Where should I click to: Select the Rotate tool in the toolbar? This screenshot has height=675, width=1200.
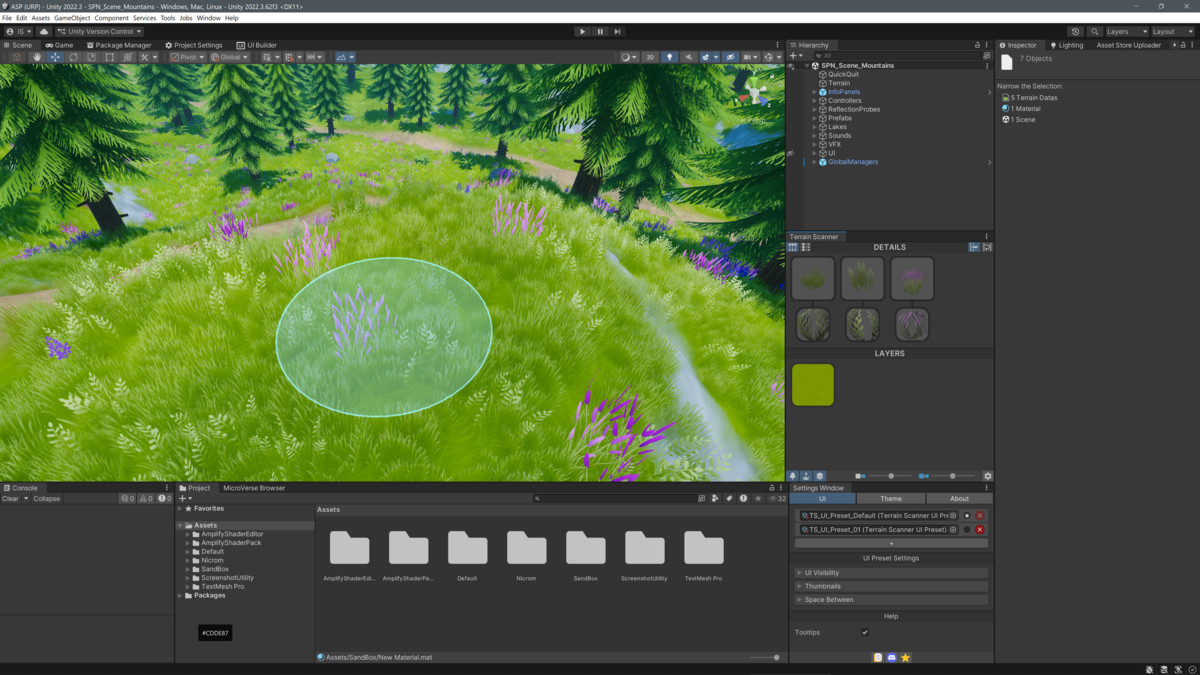tap(74, 56)
